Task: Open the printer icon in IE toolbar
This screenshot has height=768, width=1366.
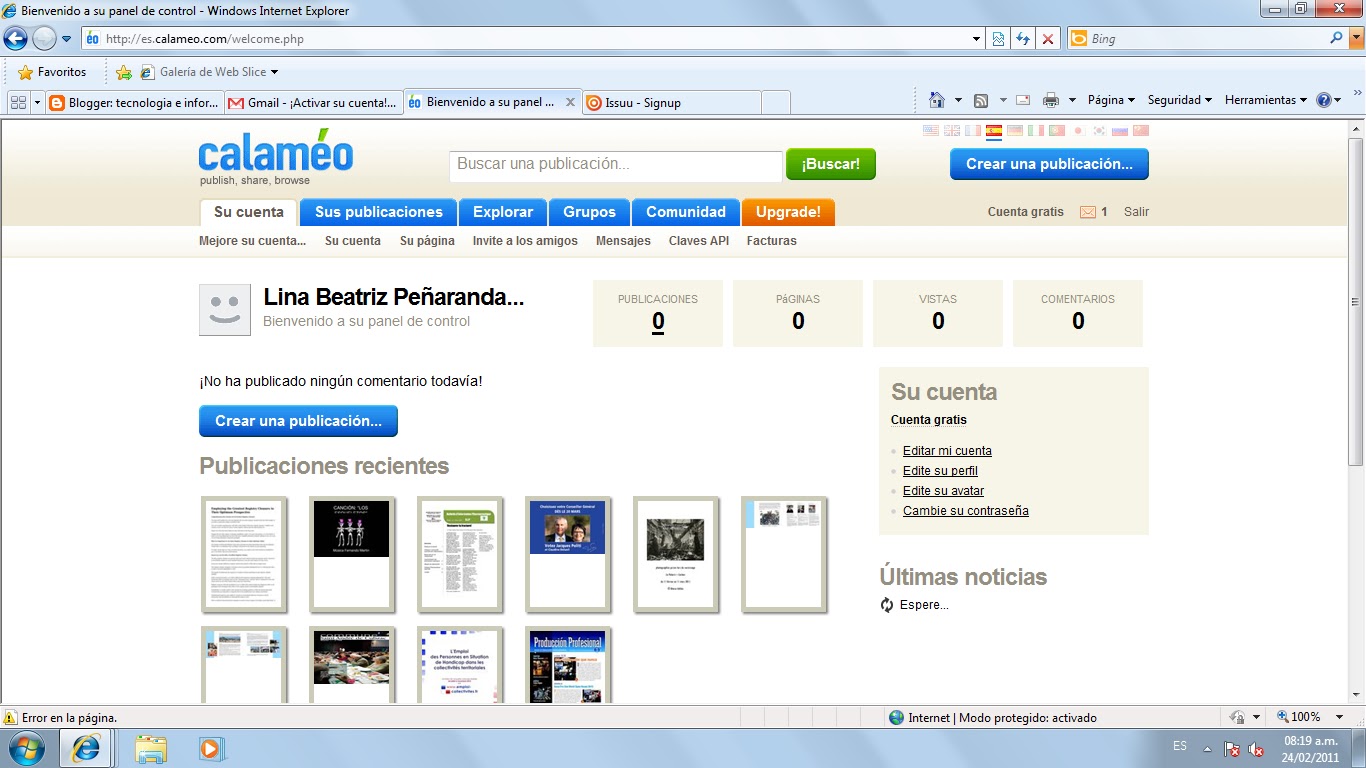Action: [1050, 100]
